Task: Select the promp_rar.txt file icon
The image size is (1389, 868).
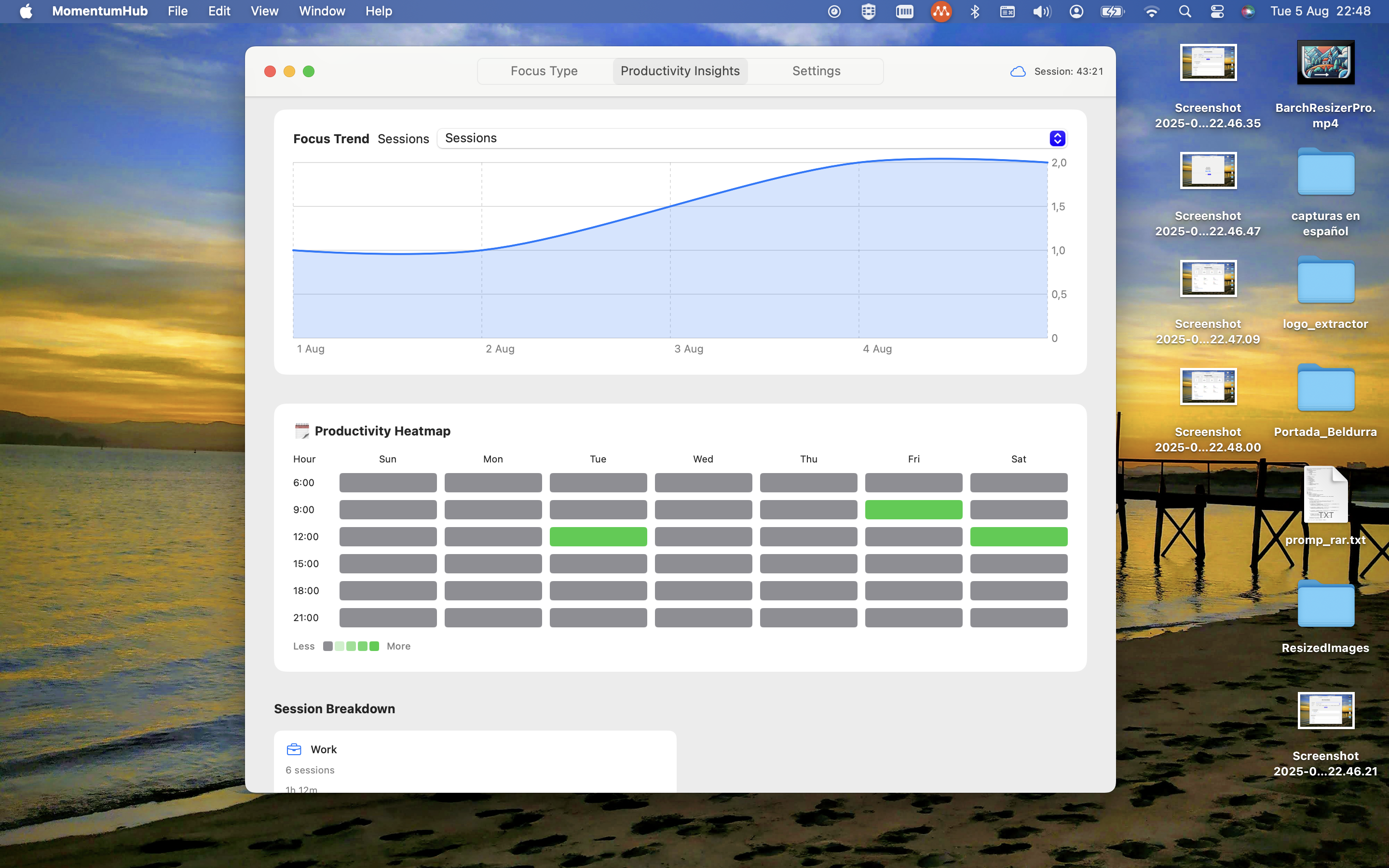Action: coord(1325,494)
